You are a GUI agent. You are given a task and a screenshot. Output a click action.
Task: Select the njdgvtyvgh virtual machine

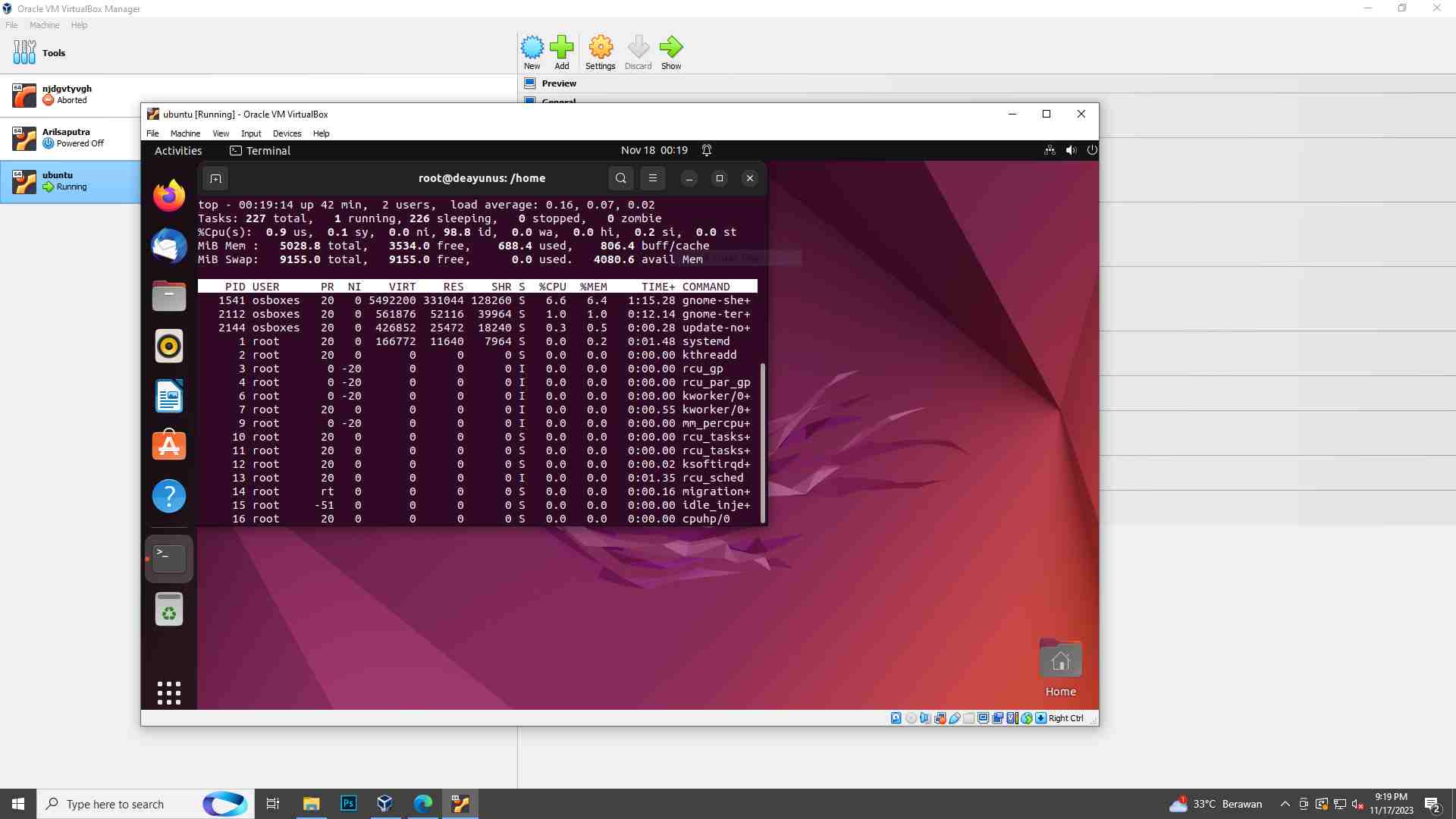pyautogui.click(x=258, y=95)
